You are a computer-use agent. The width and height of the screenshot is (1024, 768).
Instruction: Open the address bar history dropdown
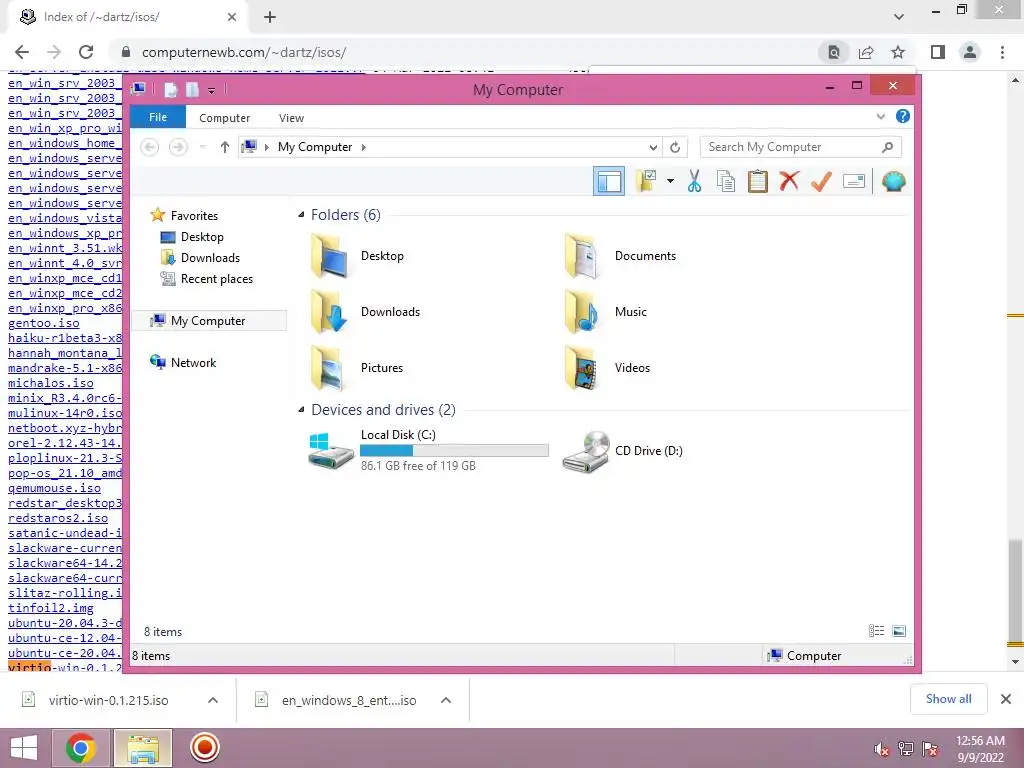[652, 148]
